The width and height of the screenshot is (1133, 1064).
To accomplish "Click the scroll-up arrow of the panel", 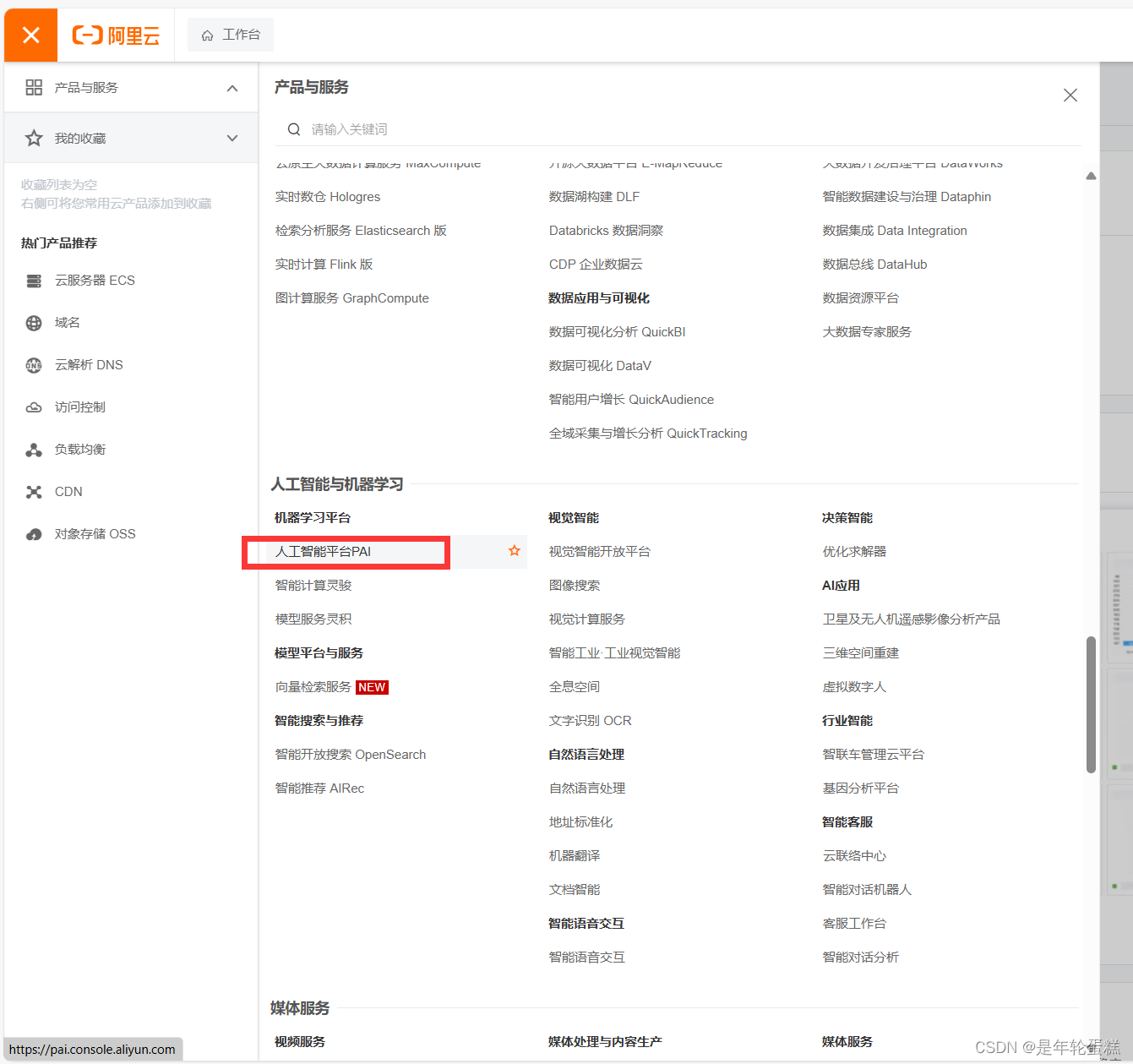I will pos(1091,176).
